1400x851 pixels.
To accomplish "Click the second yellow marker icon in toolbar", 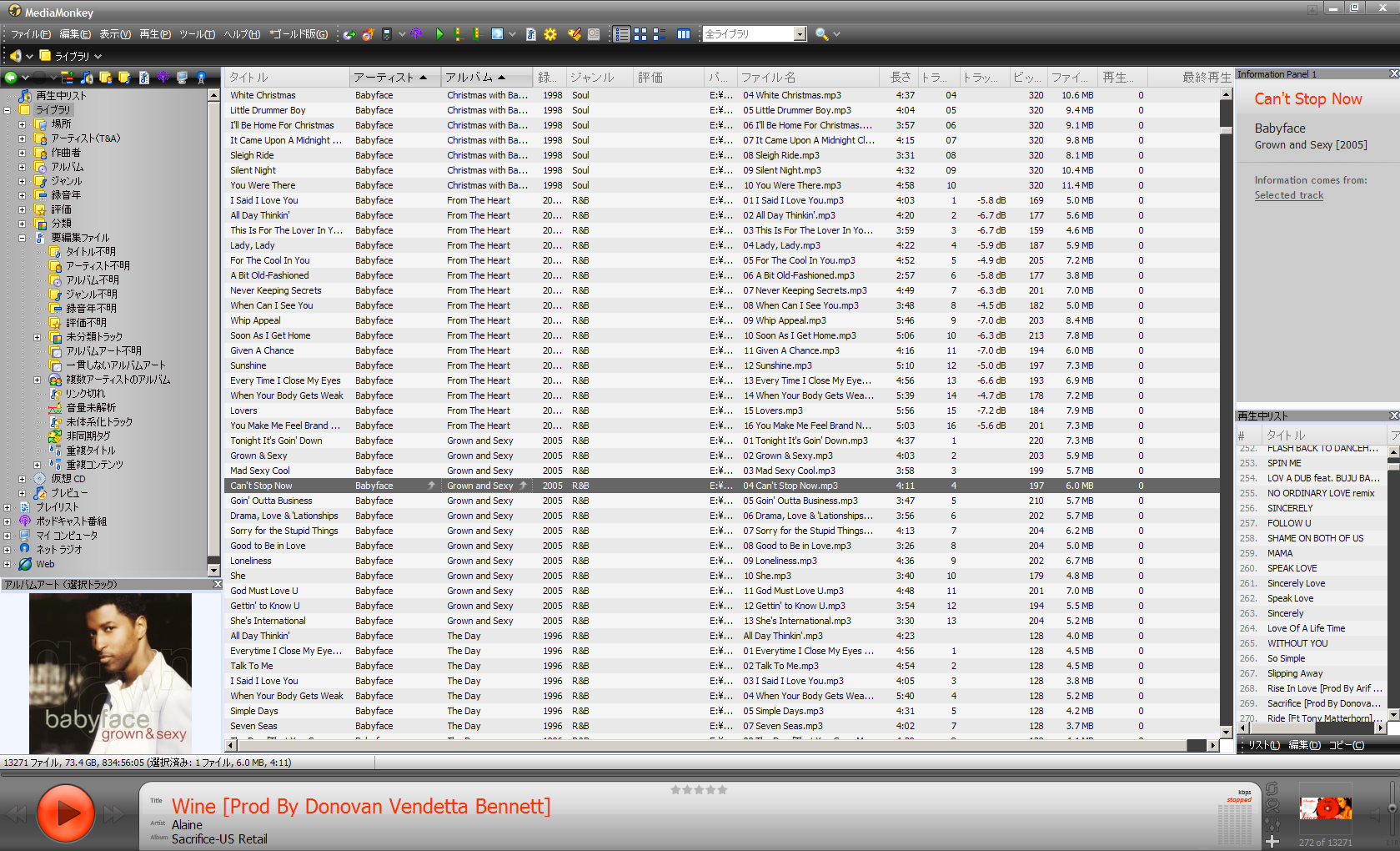I will [476, 34].
